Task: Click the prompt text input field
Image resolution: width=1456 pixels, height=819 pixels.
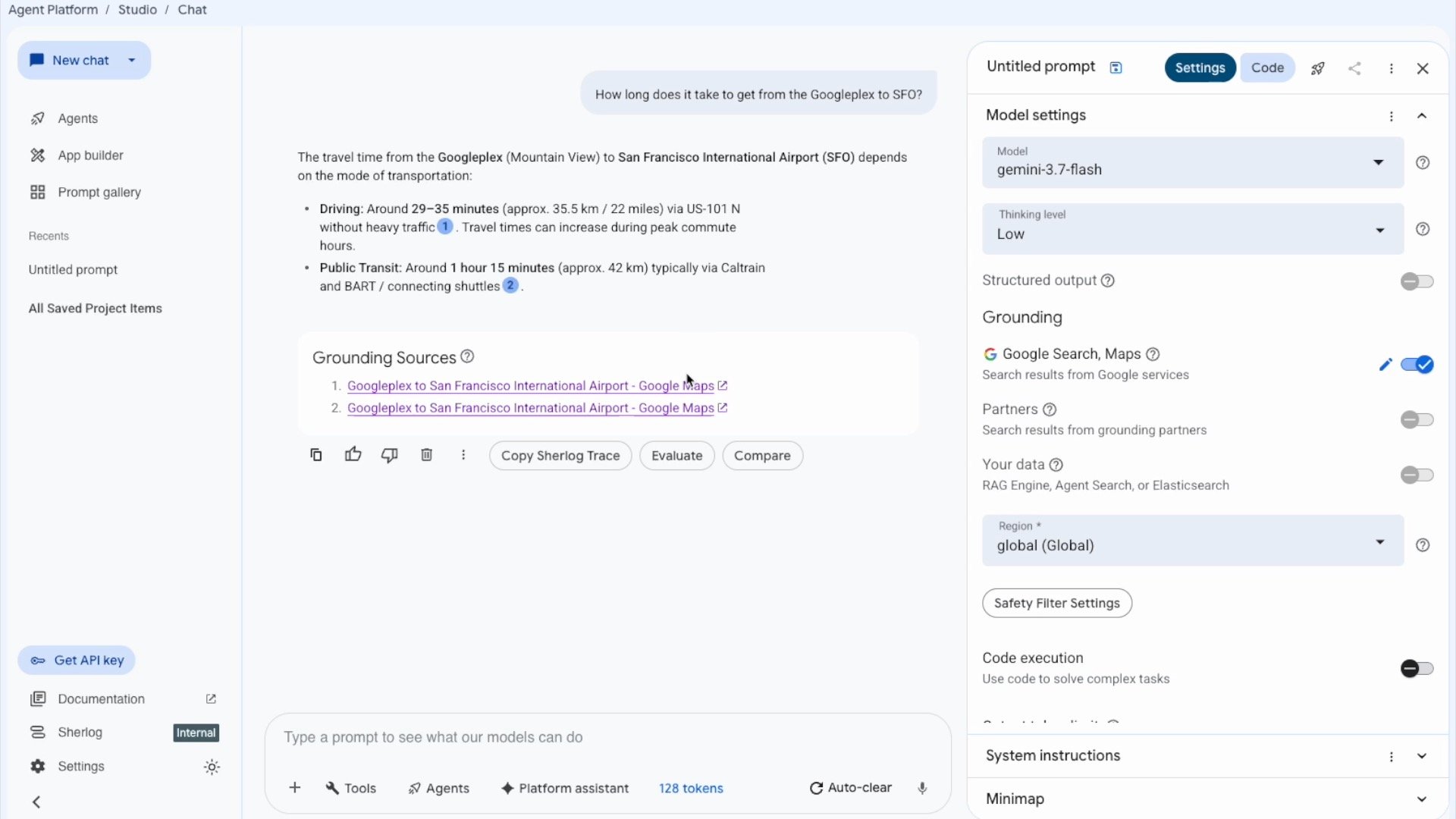Action: 607,738
